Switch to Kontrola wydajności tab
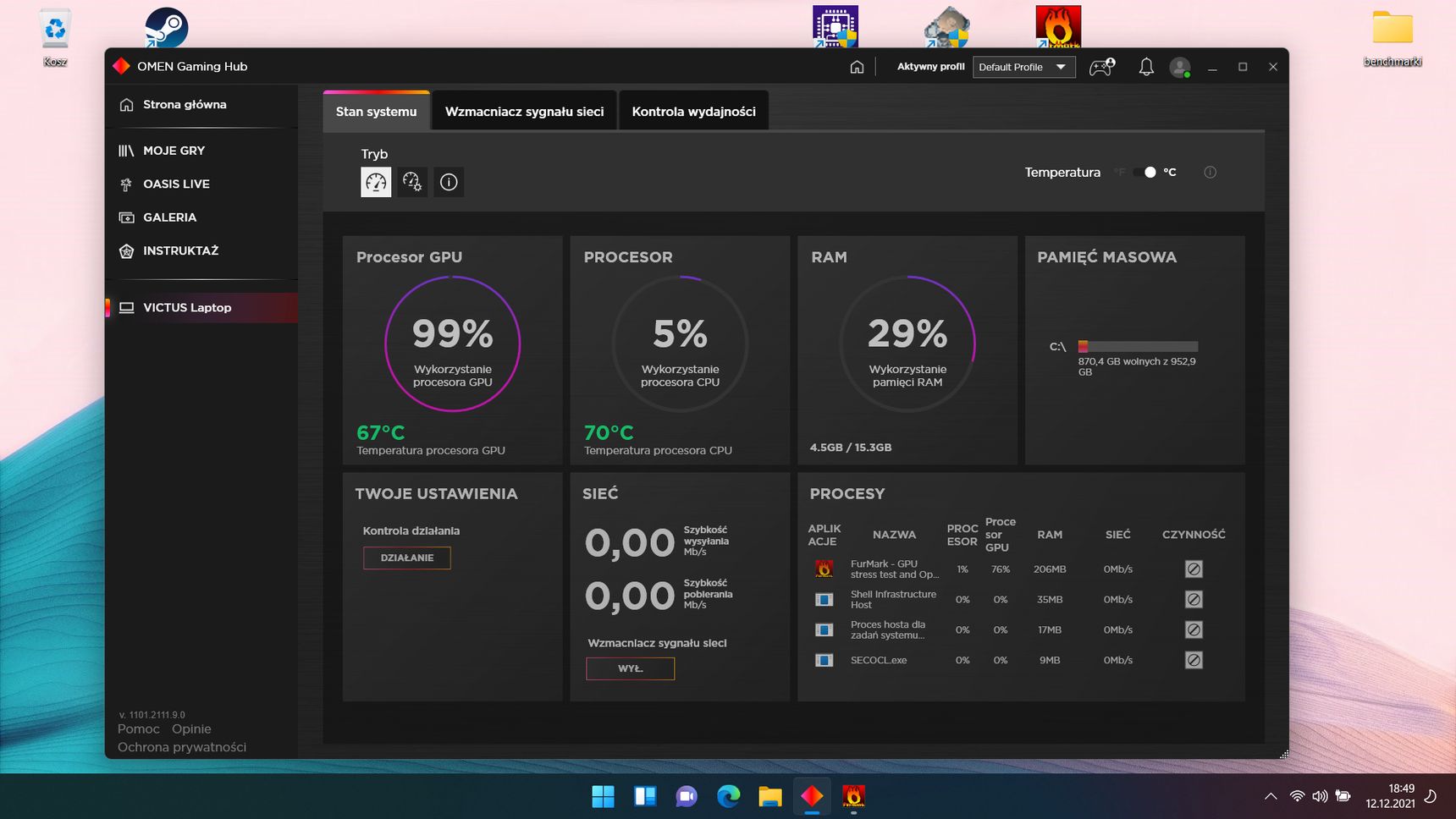Image resolution: width=1456 pixels, height=819 pixels. pyautogui.click(x=694, y=112)
